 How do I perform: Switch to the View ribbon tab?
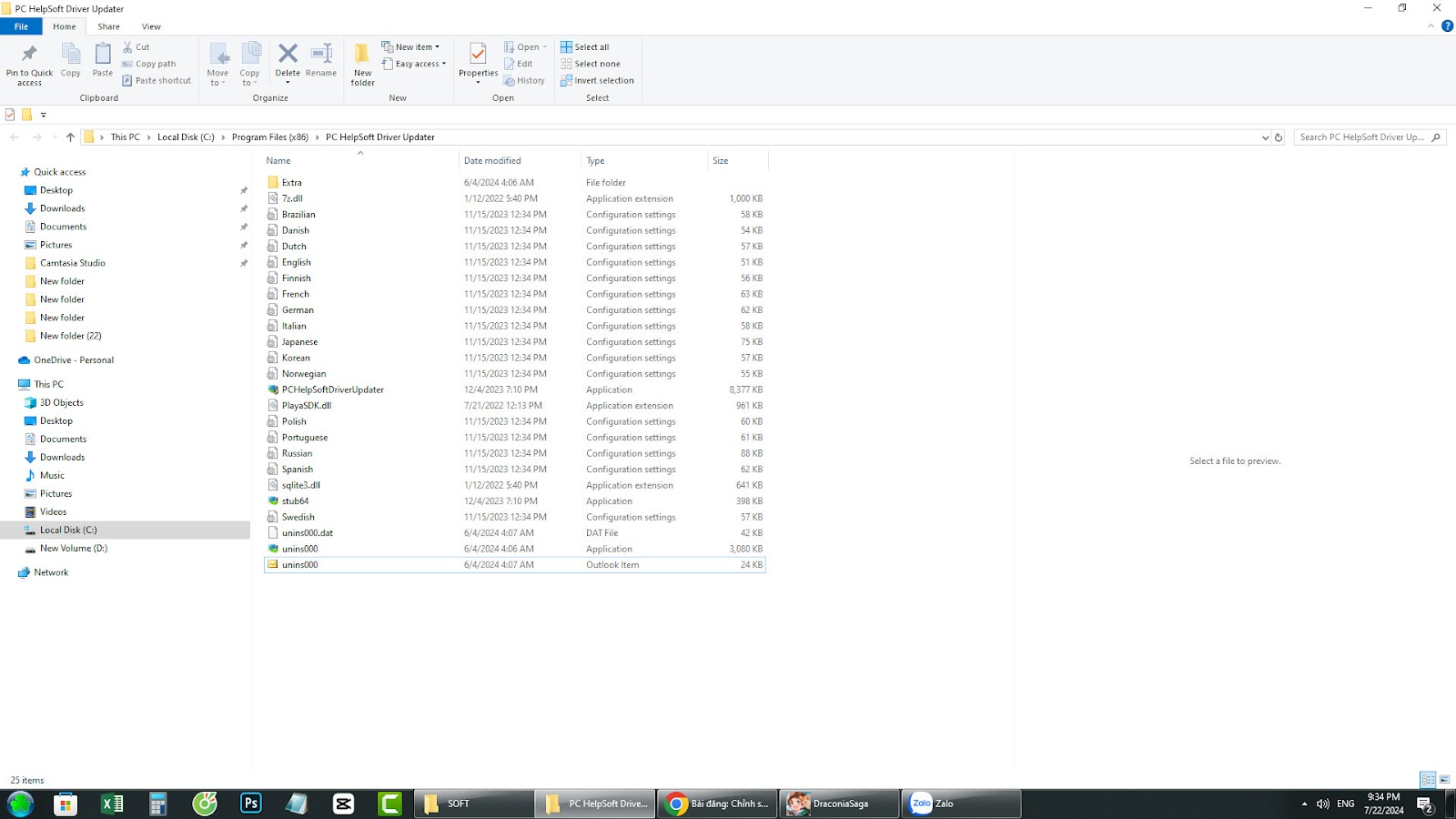[x=151, y=26]
